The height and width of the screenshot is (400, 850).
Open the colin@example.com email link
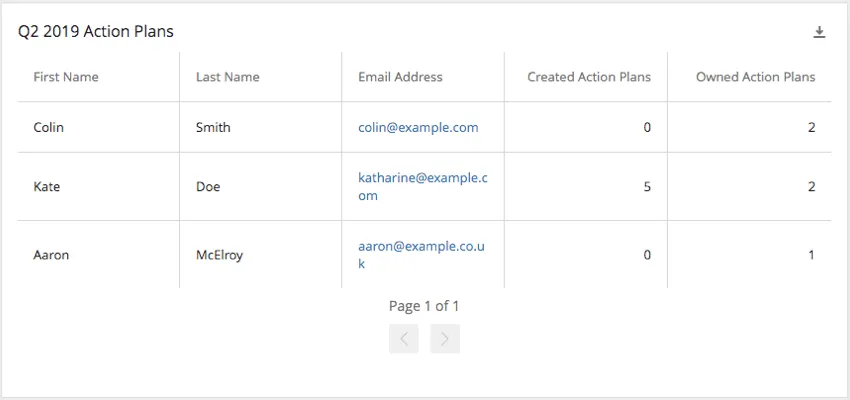(418, 127)
